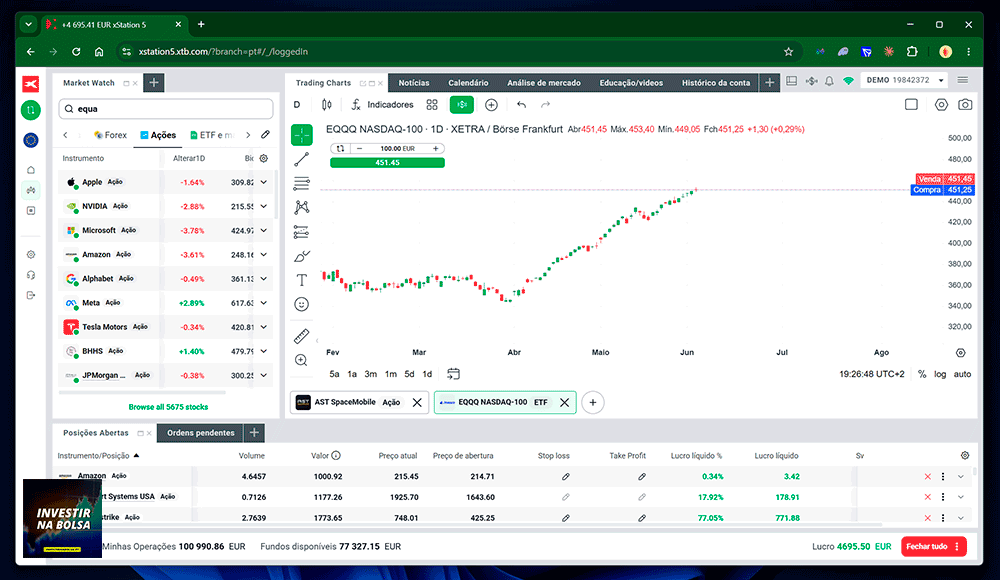The height and width of the screenshot is (580, 1000).
Task: Expand the NVIDIA row chevron
Action: [263, 207]
